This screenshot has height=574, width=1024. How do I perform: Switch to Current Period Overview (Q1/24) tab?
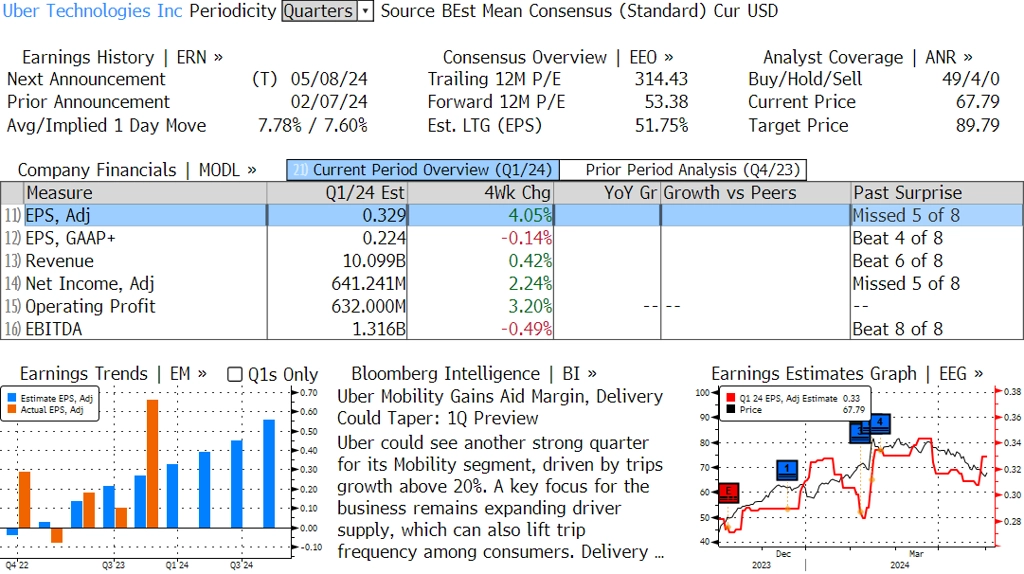[423, 170]
